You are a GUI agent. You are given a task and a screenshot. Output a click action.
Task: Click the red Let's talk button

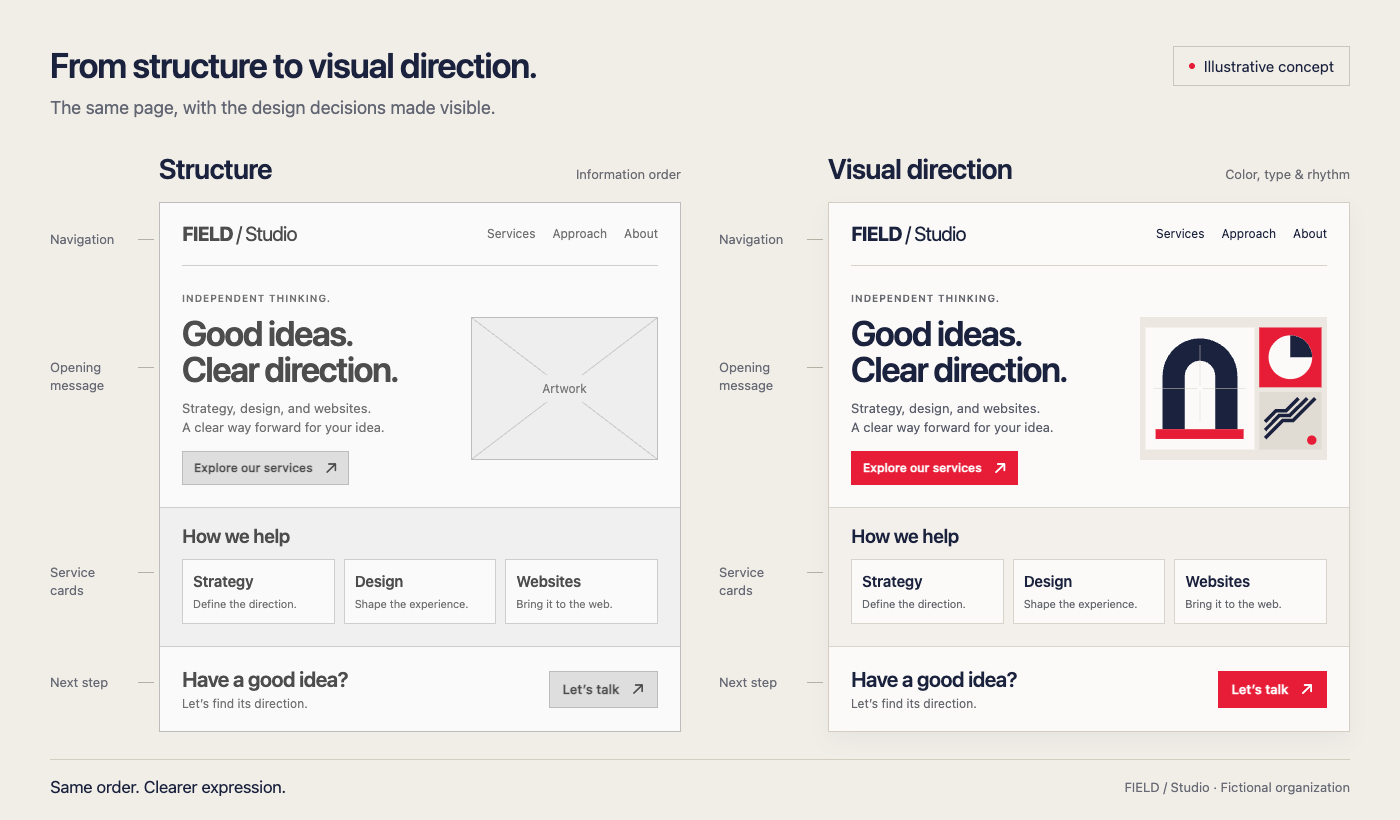(x=1272, y=689)
